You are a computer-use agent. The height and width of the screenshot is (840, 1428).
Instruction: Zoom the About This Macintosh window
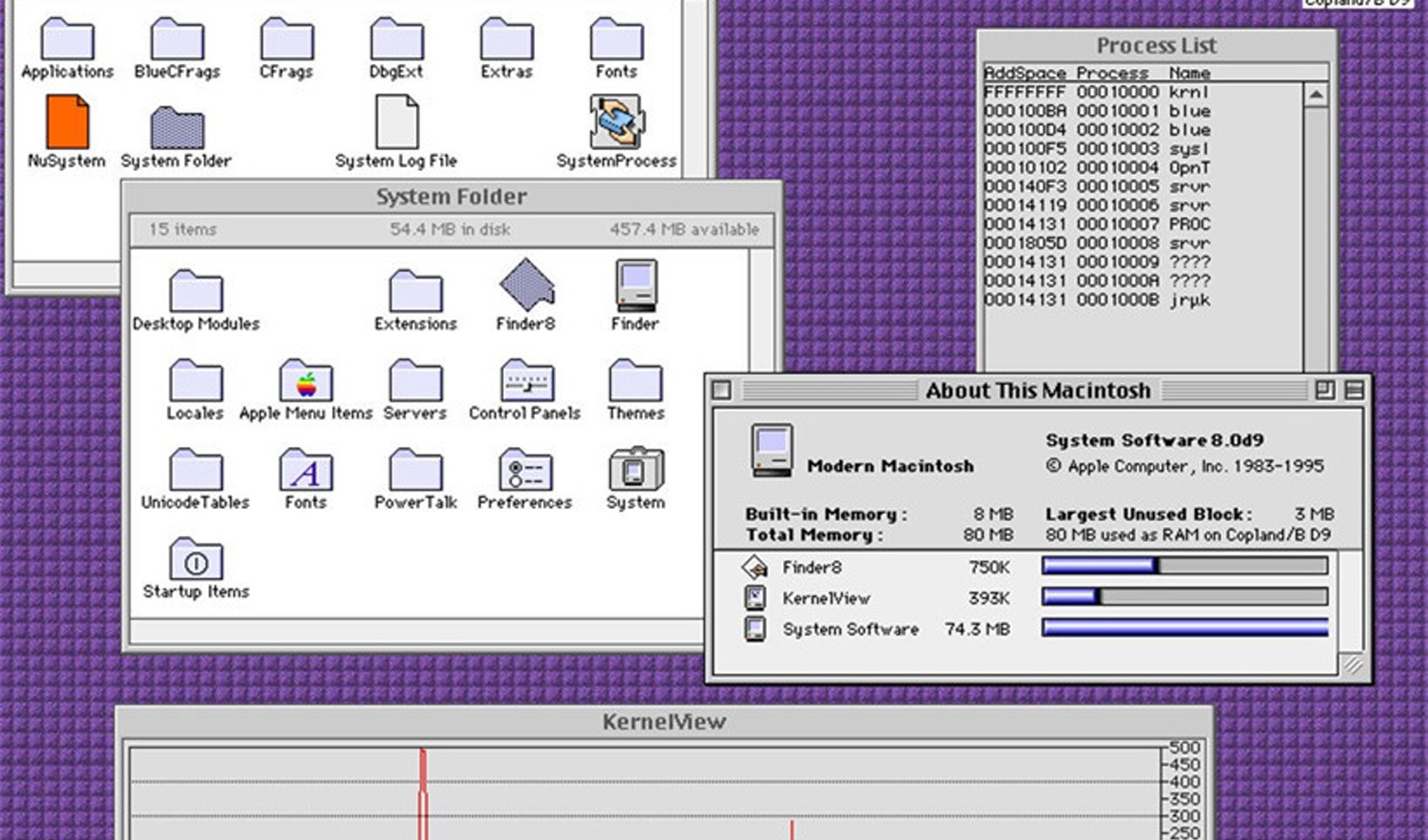click(x=1325, y=391)
